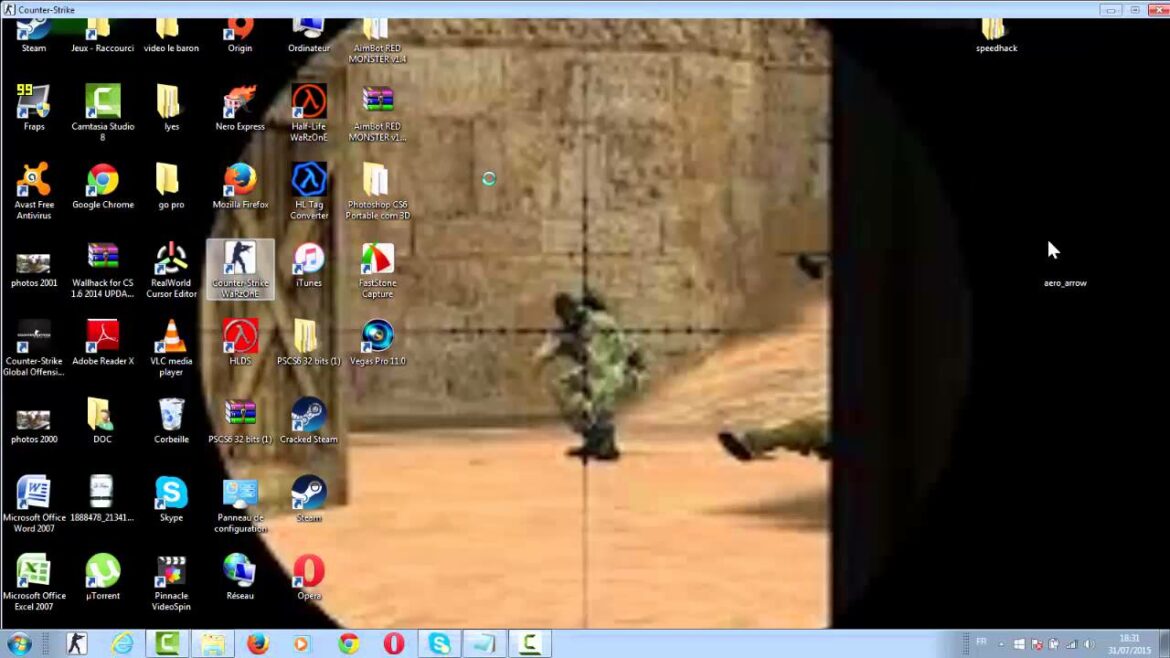
Task: Open the FR language selector in tray
Action: pyautogui.click(x=980, y=642)
